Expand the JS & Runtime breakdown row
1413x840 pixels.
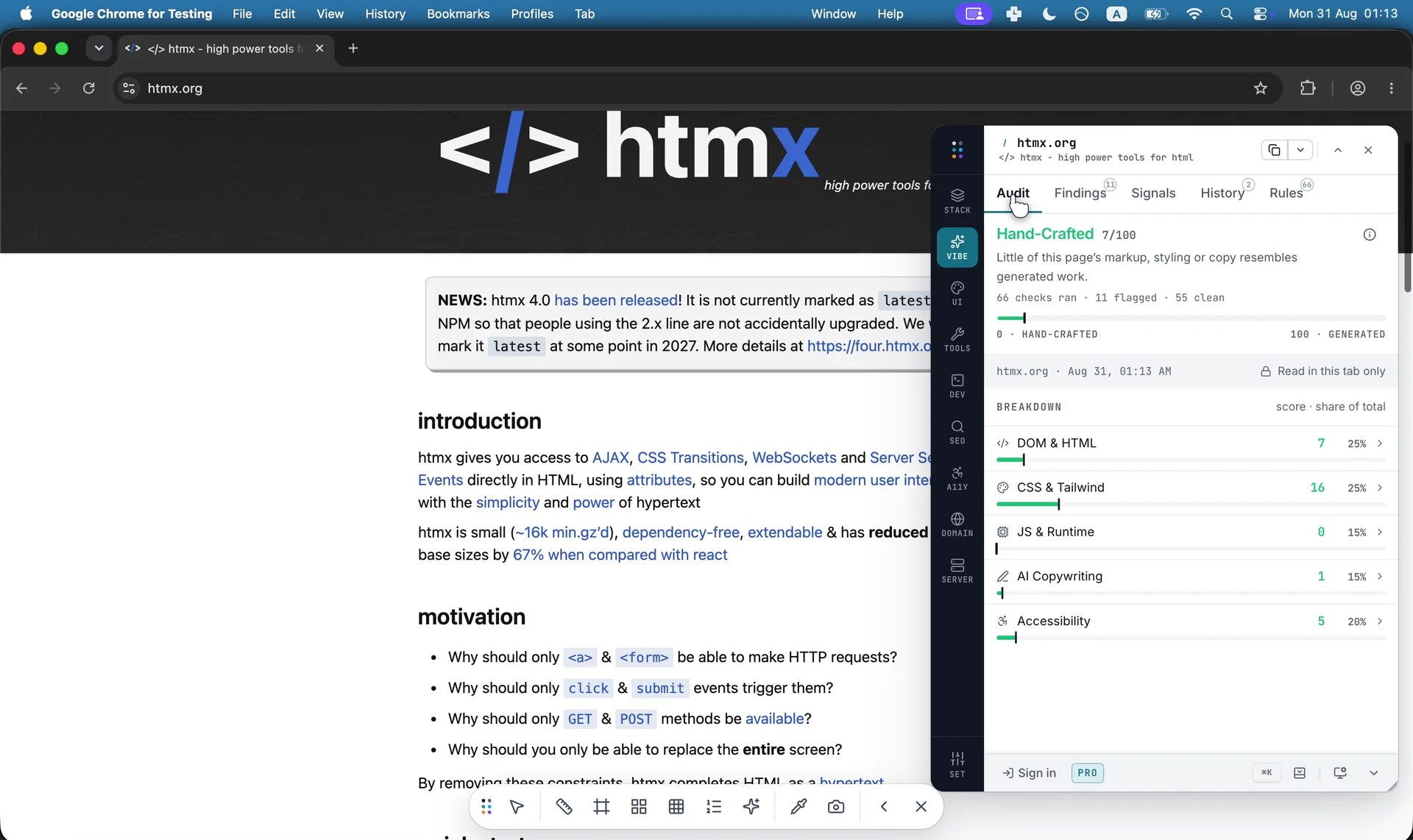pyautogui.click(x=1191, y=537)
